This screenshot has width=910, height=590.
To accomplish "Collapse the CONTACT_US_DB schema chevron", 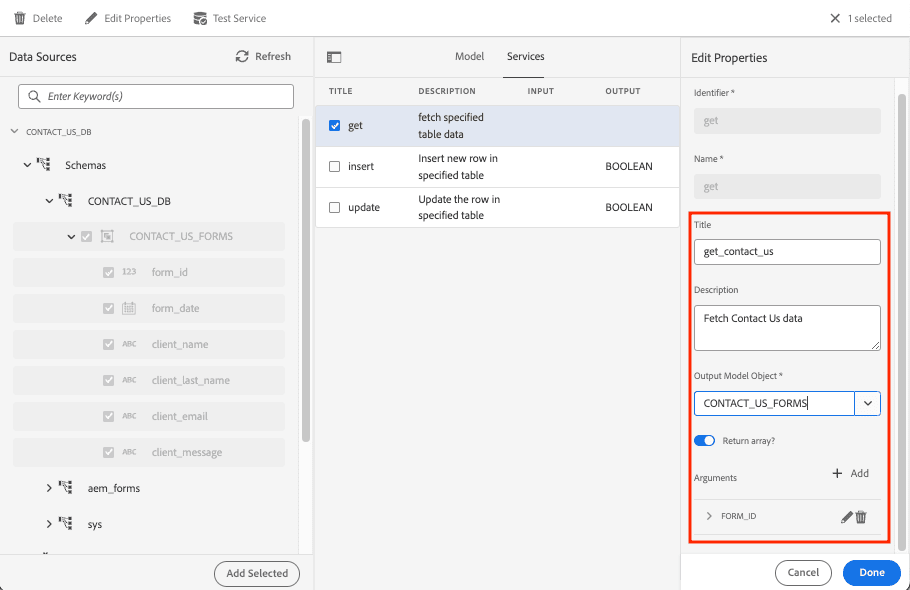I will (x=49, y=201).
